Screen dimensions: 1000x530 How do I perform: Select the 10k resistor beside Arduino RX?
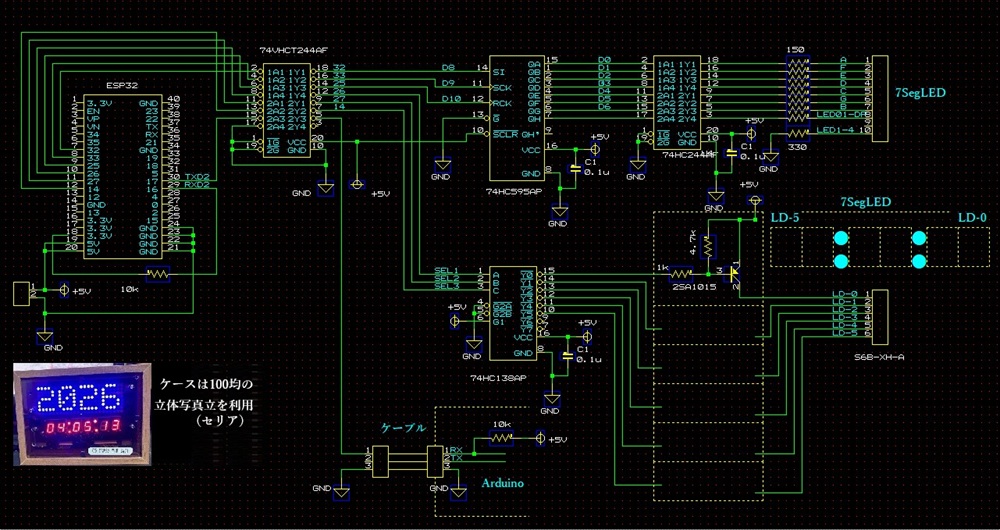(x=502, y=439)
